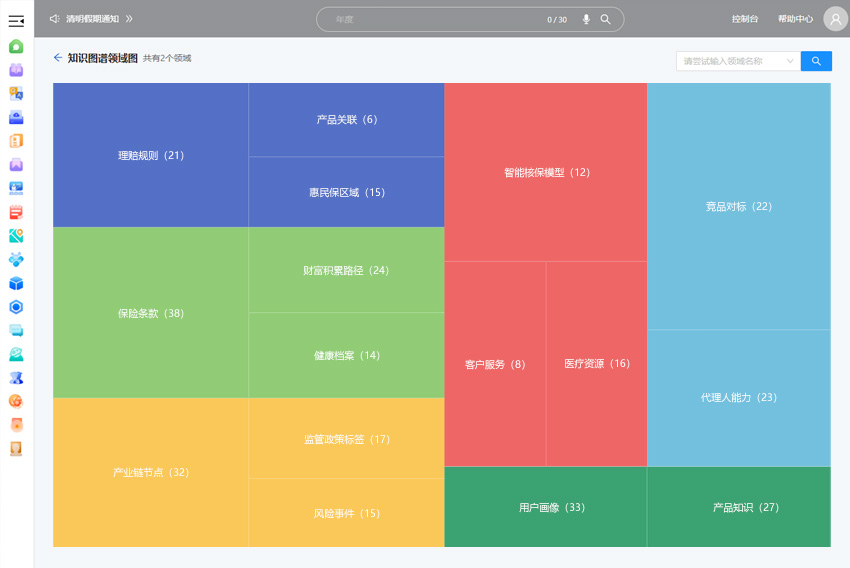This screenshot has height=568, width=850.
Task: Open the domain name dropdown arrow
Action: click(x=790, y=61)
